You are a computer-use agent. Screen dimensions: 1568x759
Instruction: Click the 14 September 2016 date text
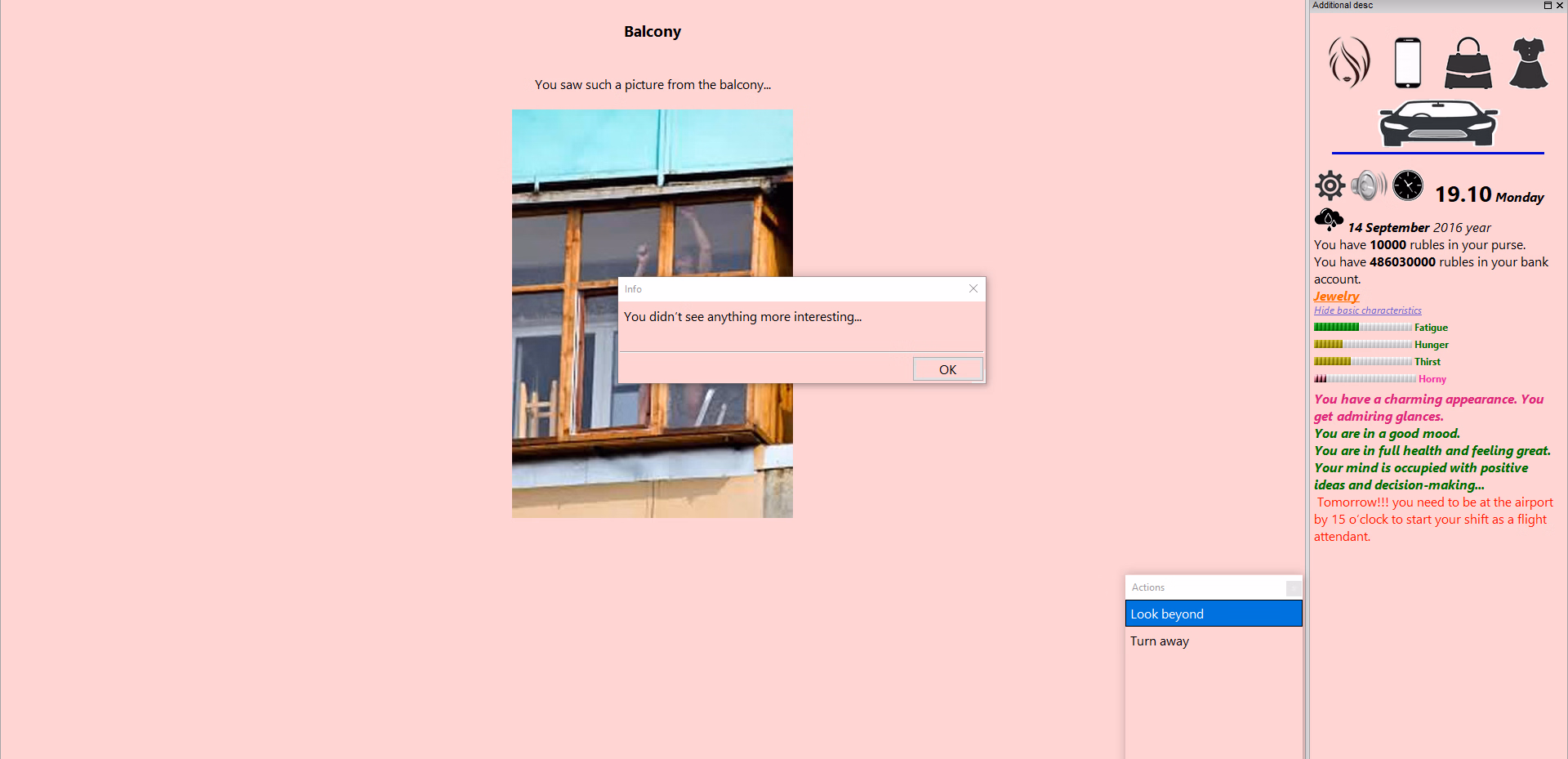point(1419,228)
